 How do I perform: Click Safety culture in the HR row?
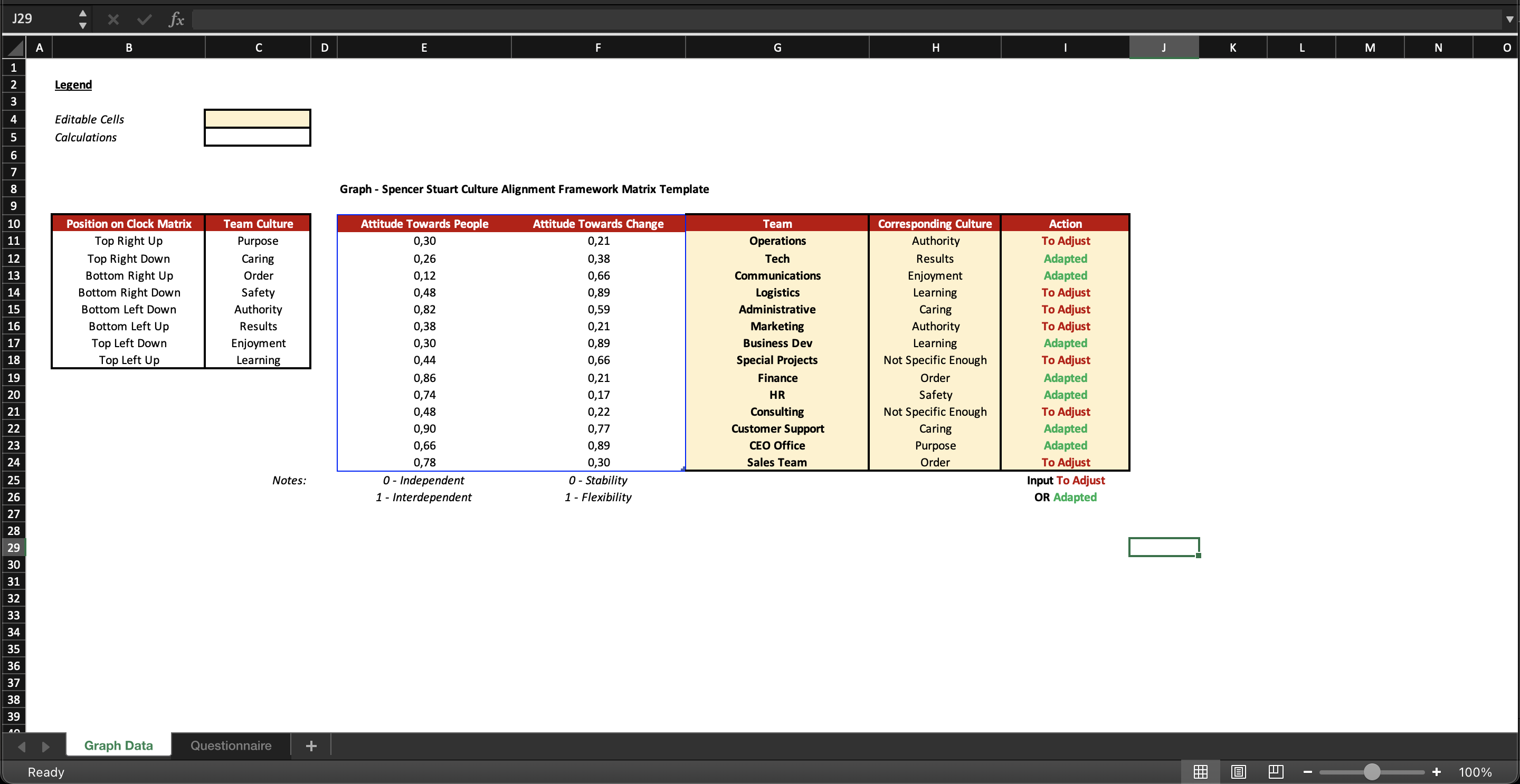tap(935, 395)
